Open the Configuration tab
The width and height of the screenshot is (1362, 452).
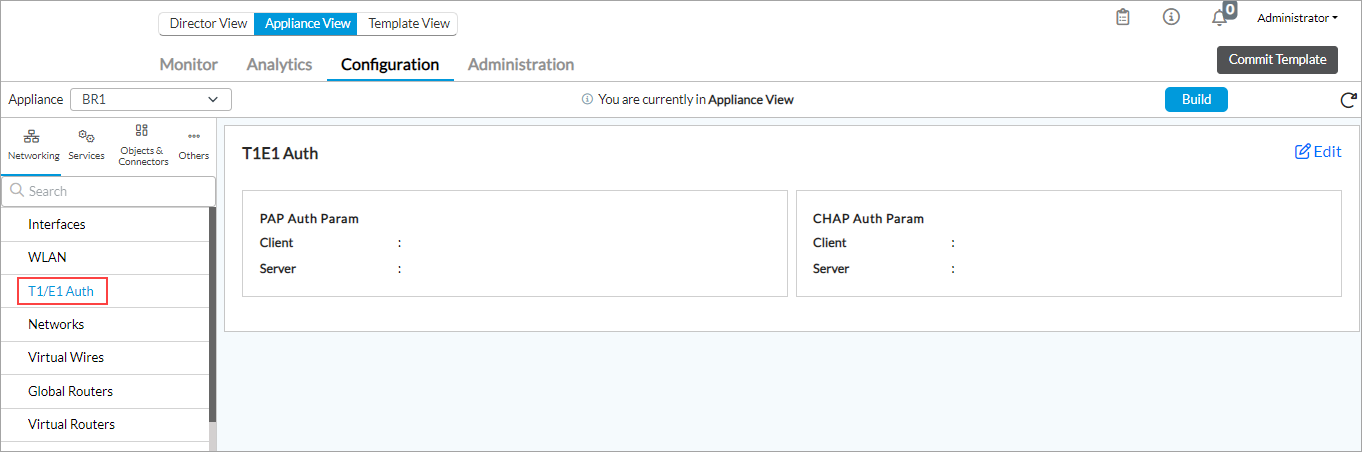(390, 64)
